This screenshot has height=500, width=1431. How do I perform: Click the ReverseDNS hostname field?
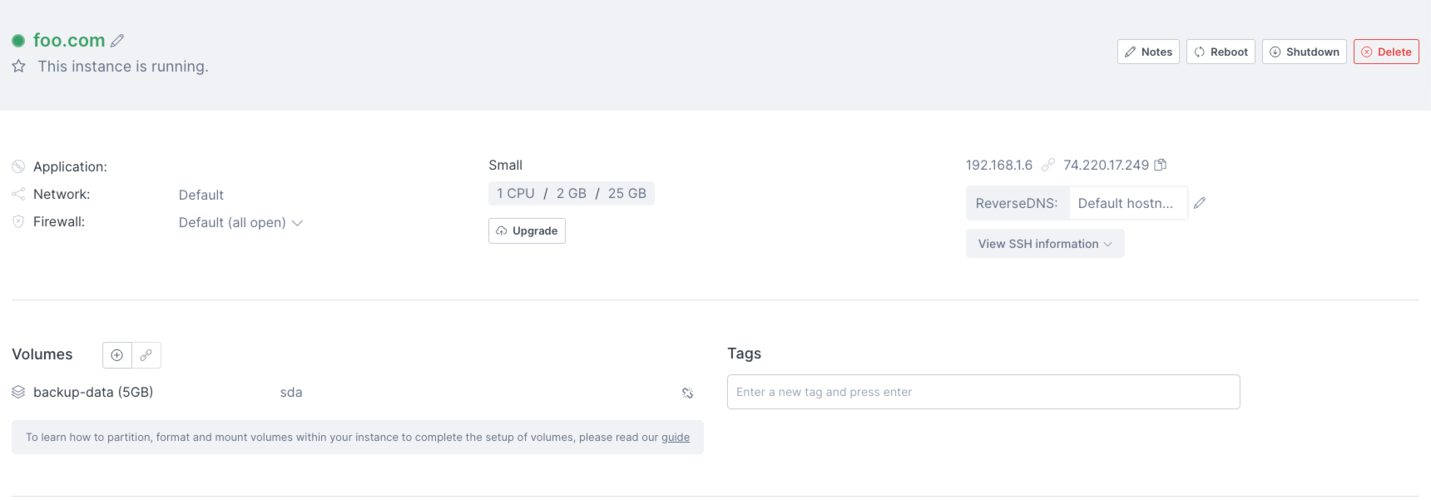(1127, 203)
